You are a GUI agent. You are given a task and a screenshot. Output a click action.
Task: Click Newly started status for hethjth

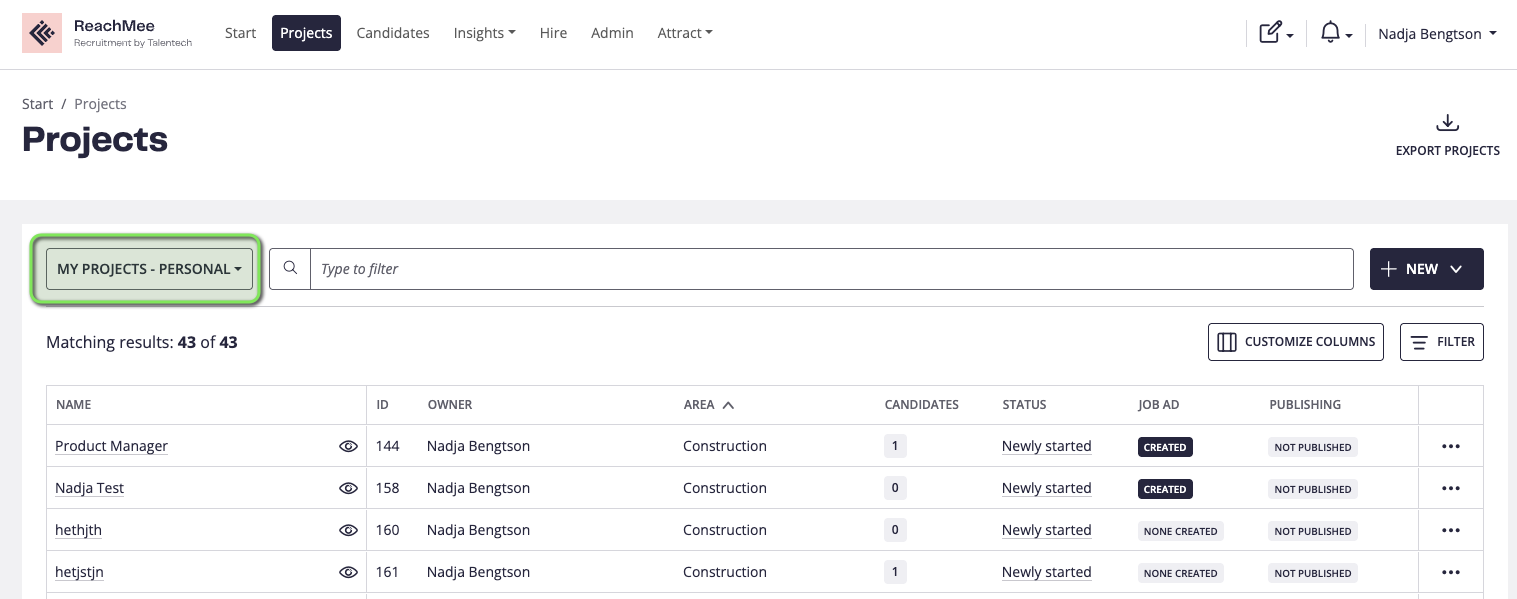pos(1046,530)
